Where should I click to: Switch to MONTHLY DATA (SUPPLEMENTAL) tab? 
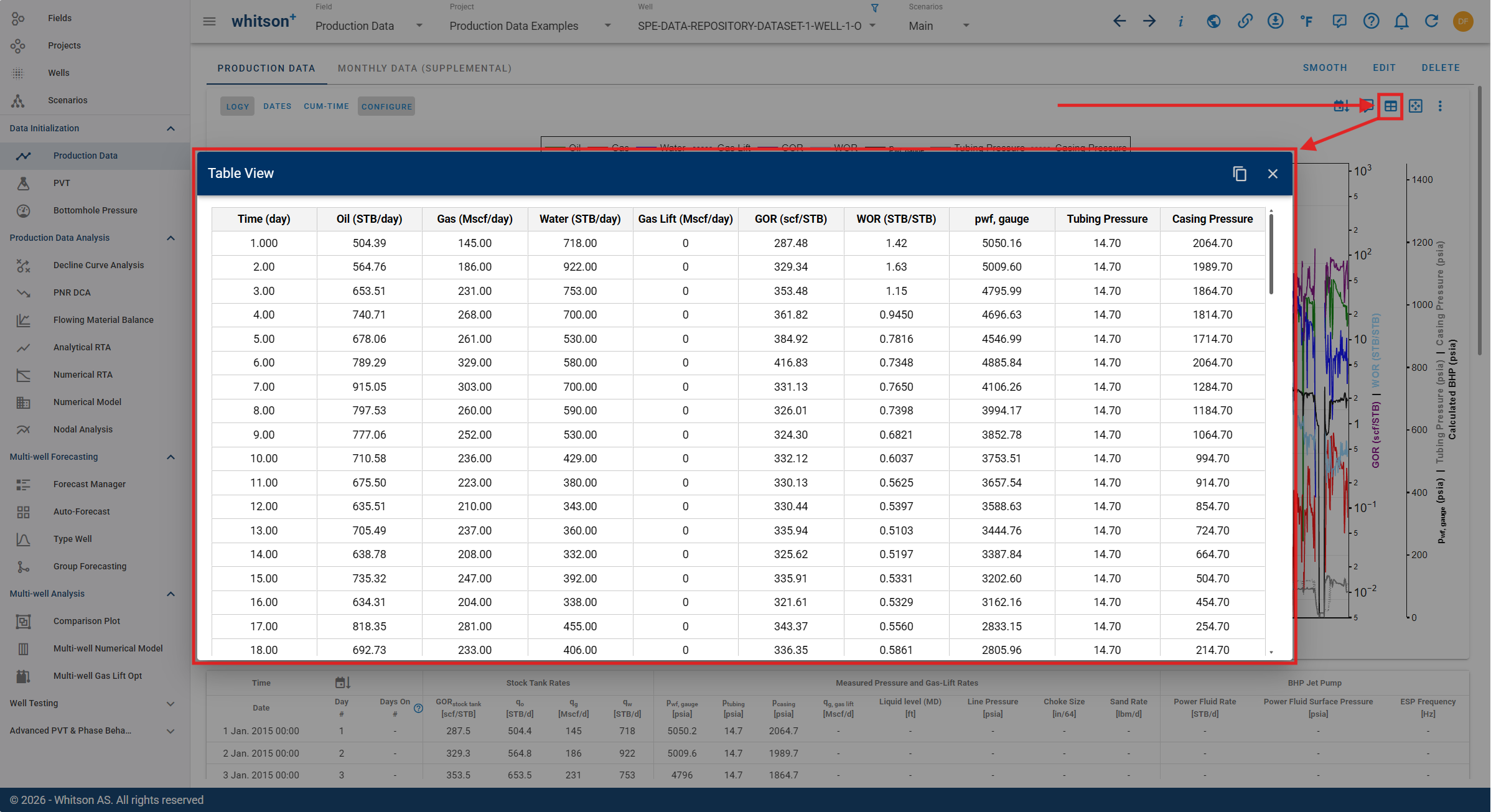point(424,68)
